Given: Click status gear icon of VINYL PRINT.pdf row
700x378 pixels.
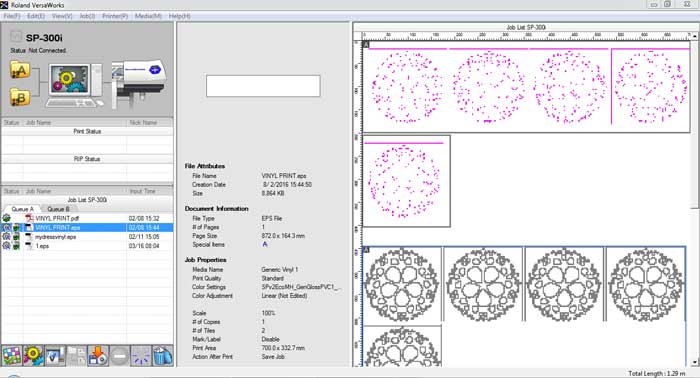Looking at the screenshot, I should (7, 218).
